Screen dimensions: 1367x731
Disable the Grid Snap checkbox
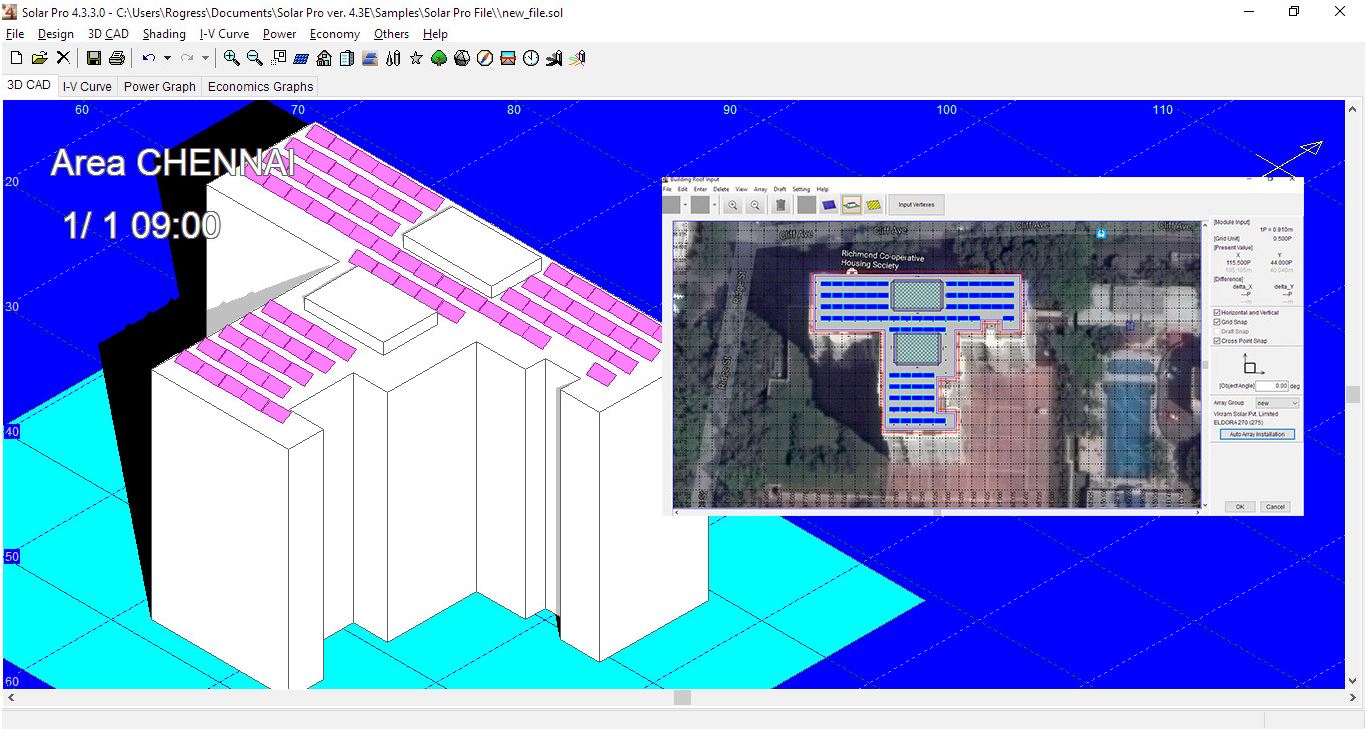coord(1217,322)
